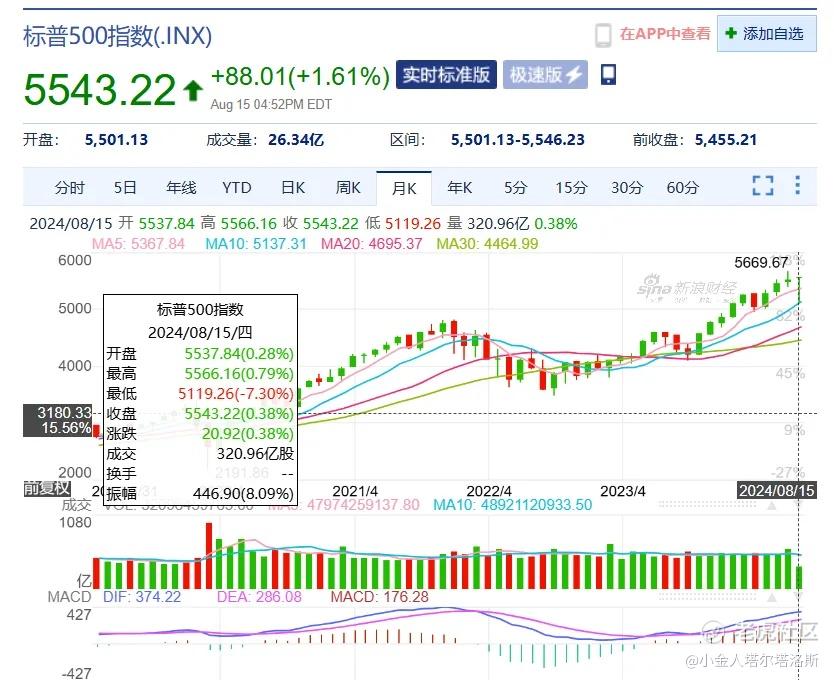Switch to the 日K tab
Viewport: 834px width, 680px height.
click(x=293, y=188)
